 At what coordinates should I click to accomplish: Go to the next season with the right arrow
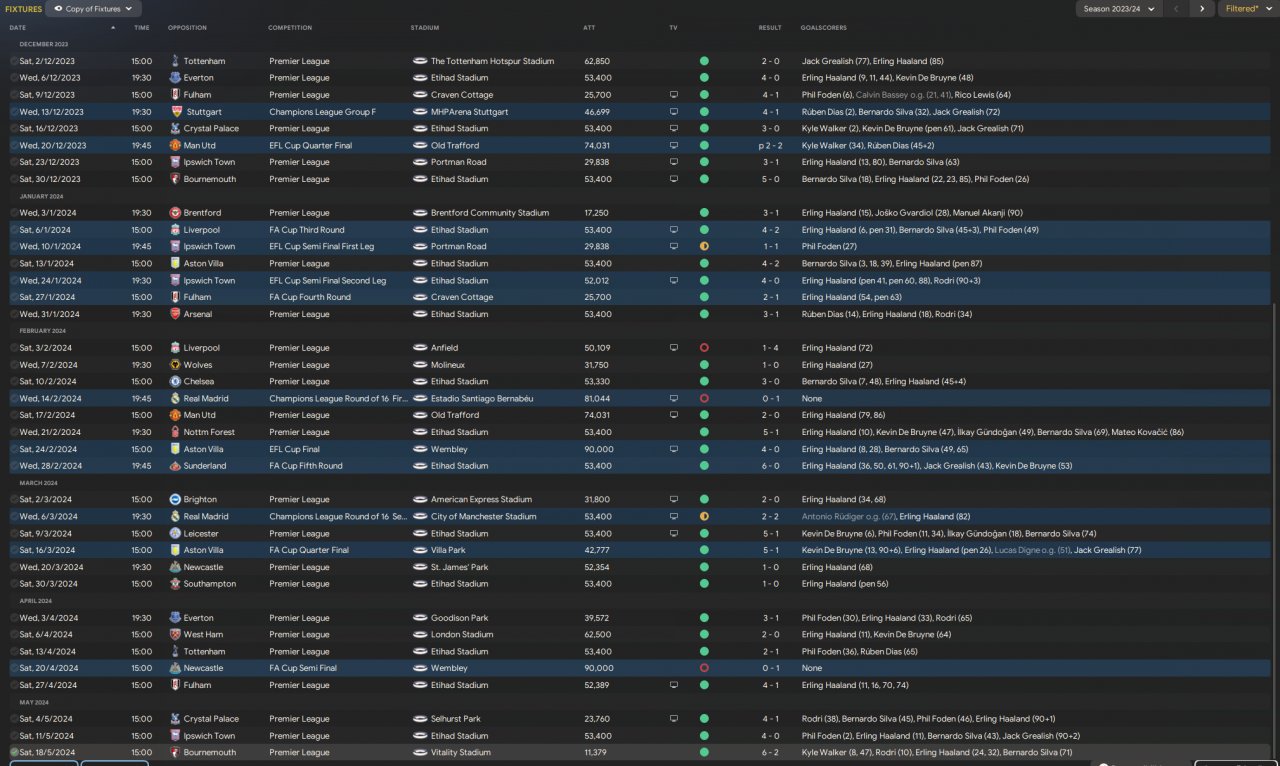tap(1202, 9)
